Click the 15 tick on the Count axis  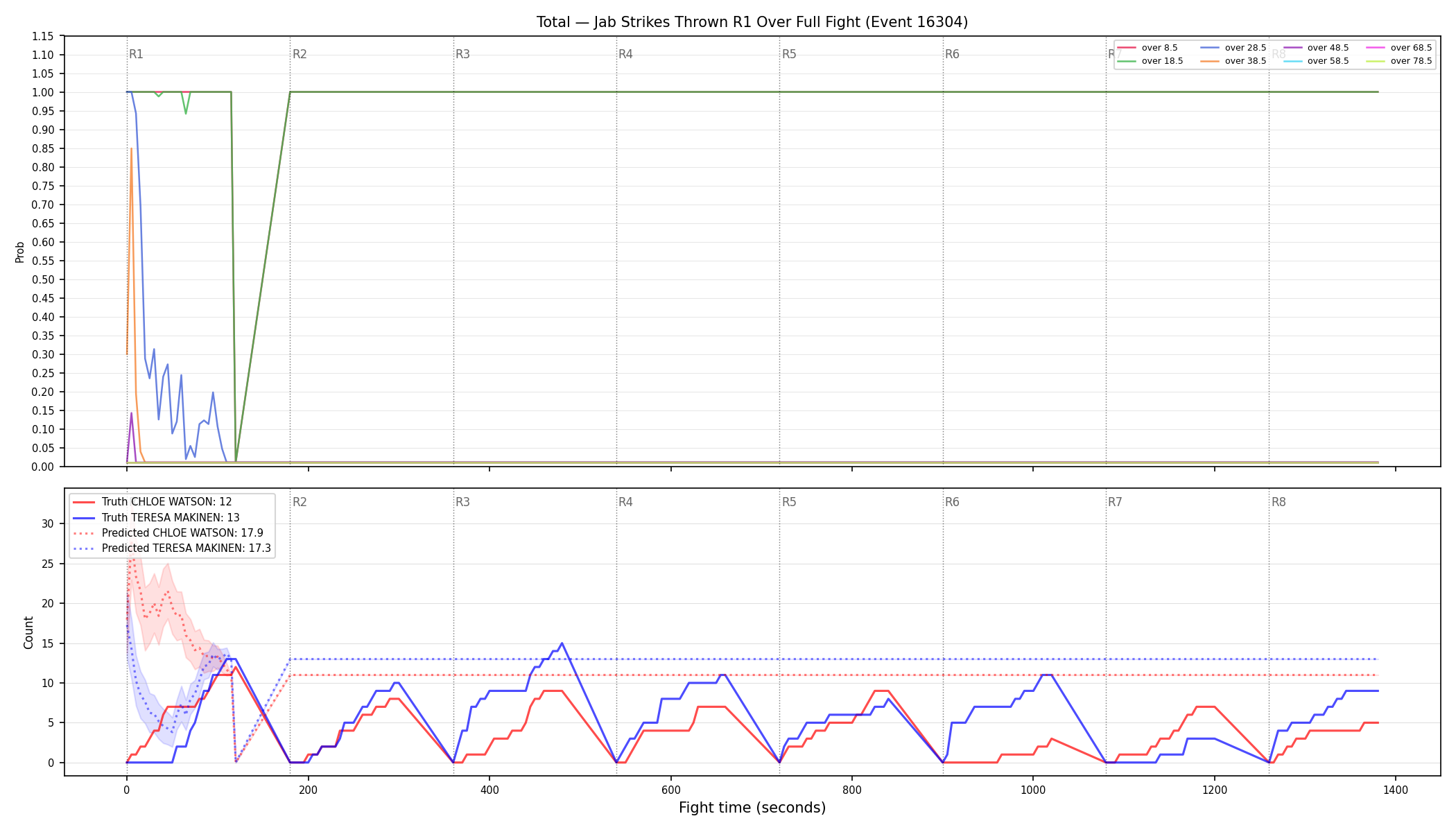pos(47,643)
